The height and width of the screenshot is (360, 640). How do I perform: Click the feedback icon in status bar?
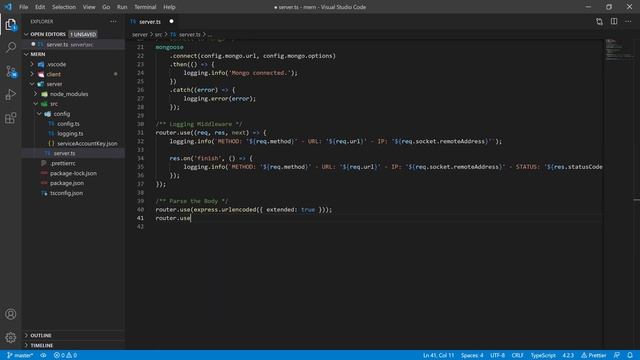[617, 355]
